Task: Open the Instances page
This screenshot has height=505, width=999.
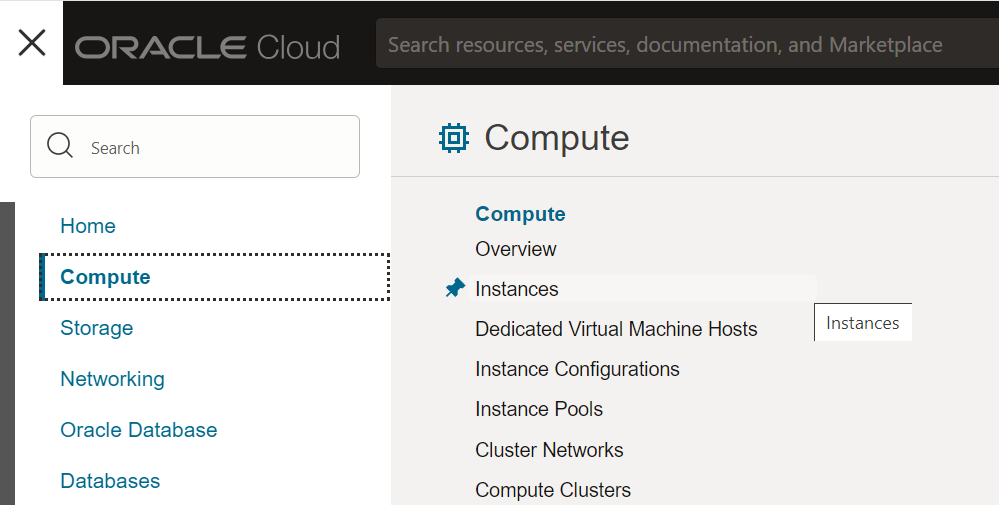Action: coord(517,289)
